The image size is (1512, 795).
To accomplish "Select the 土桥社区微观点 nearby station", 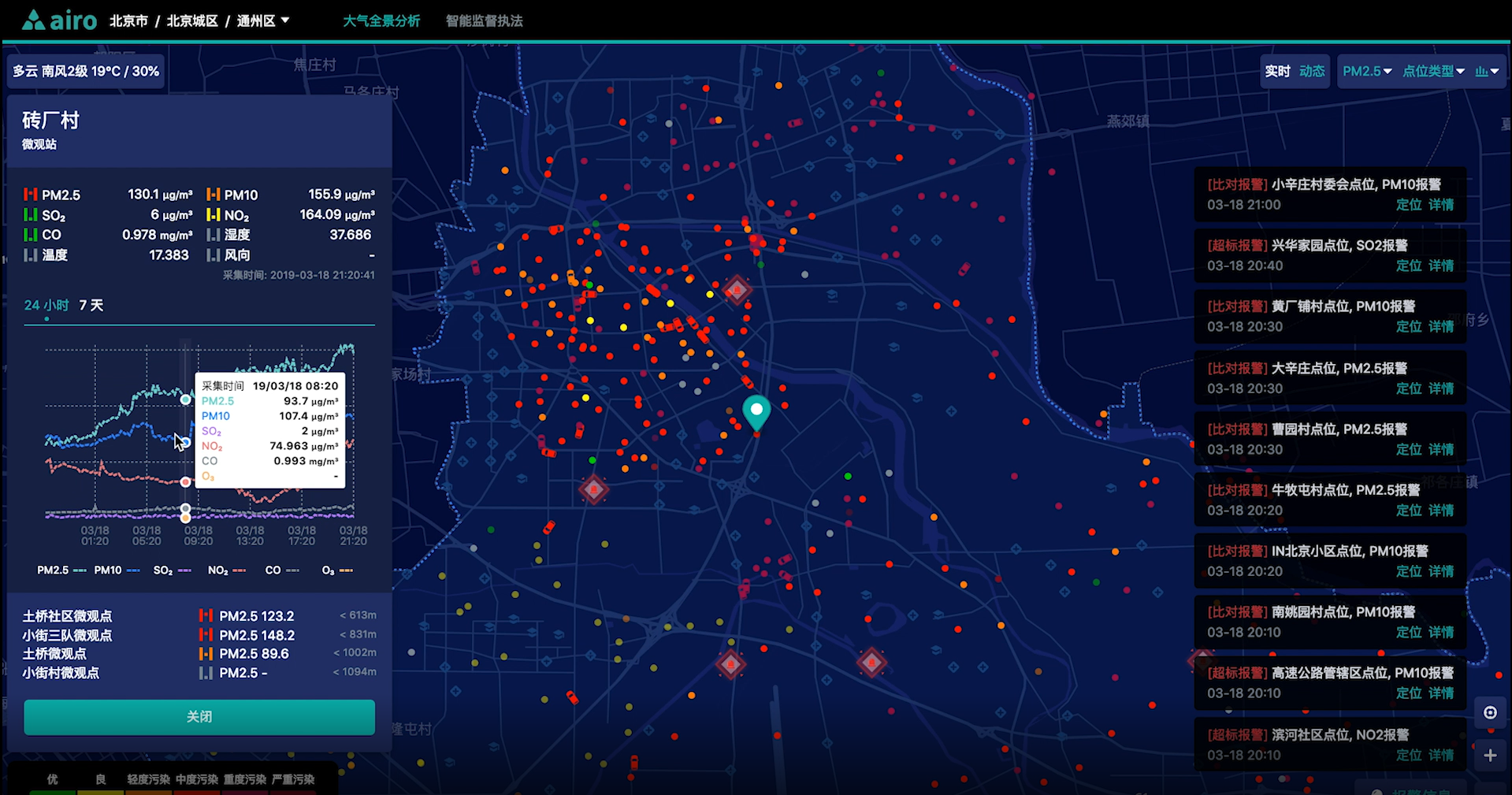I will coord(67,616).
